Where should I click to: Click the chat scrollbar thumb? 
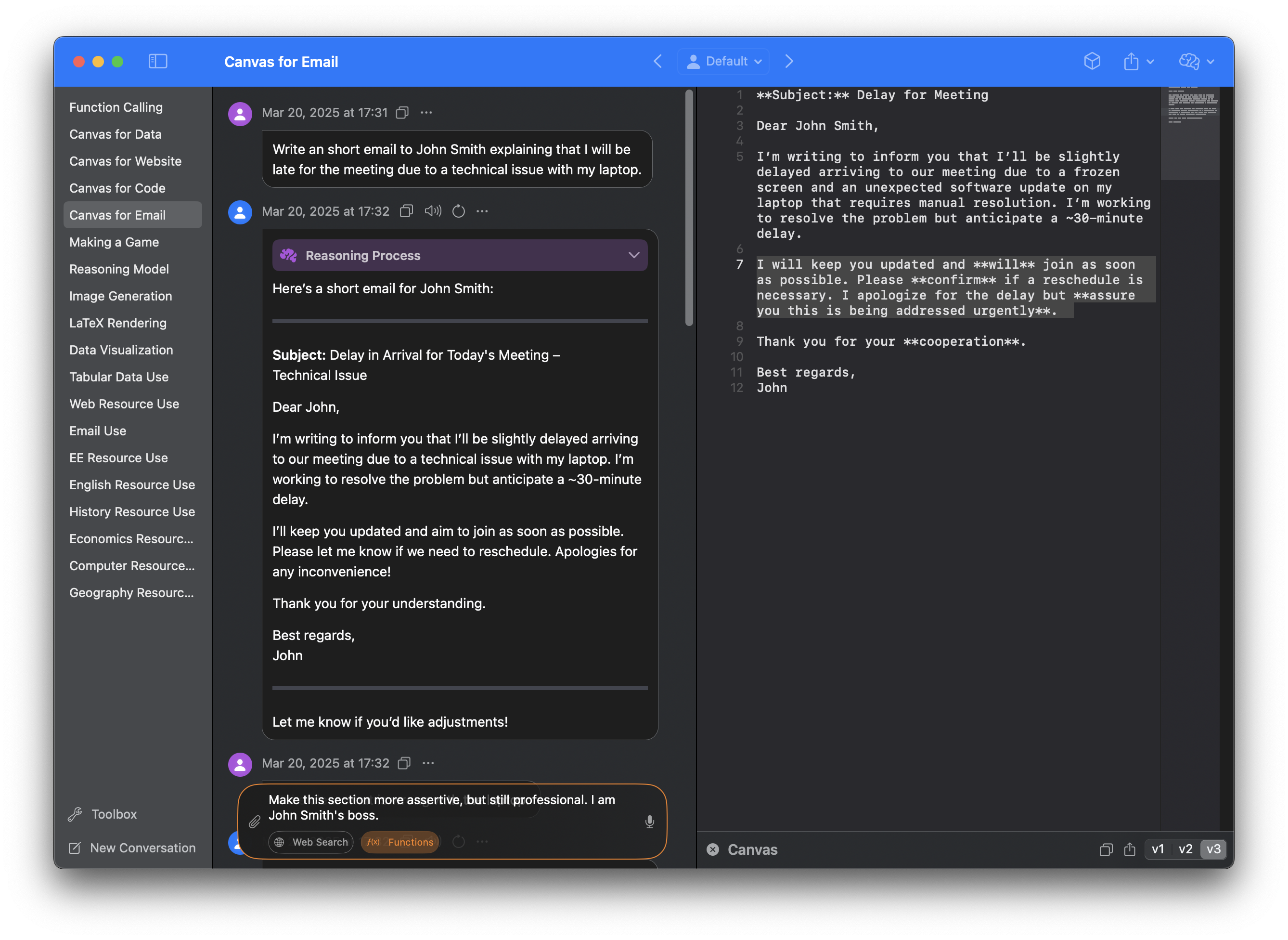point(689,208)
